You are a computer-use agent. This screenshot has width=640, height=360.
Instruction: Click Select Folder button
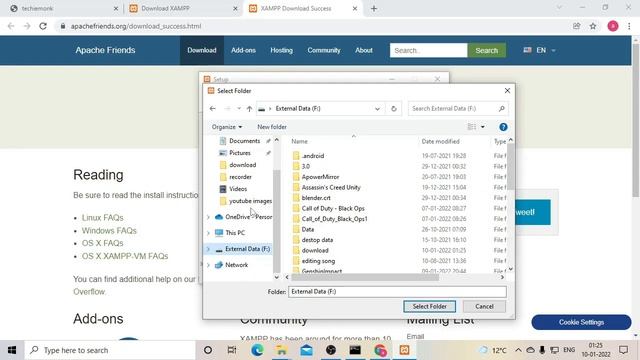pos(429,307)
